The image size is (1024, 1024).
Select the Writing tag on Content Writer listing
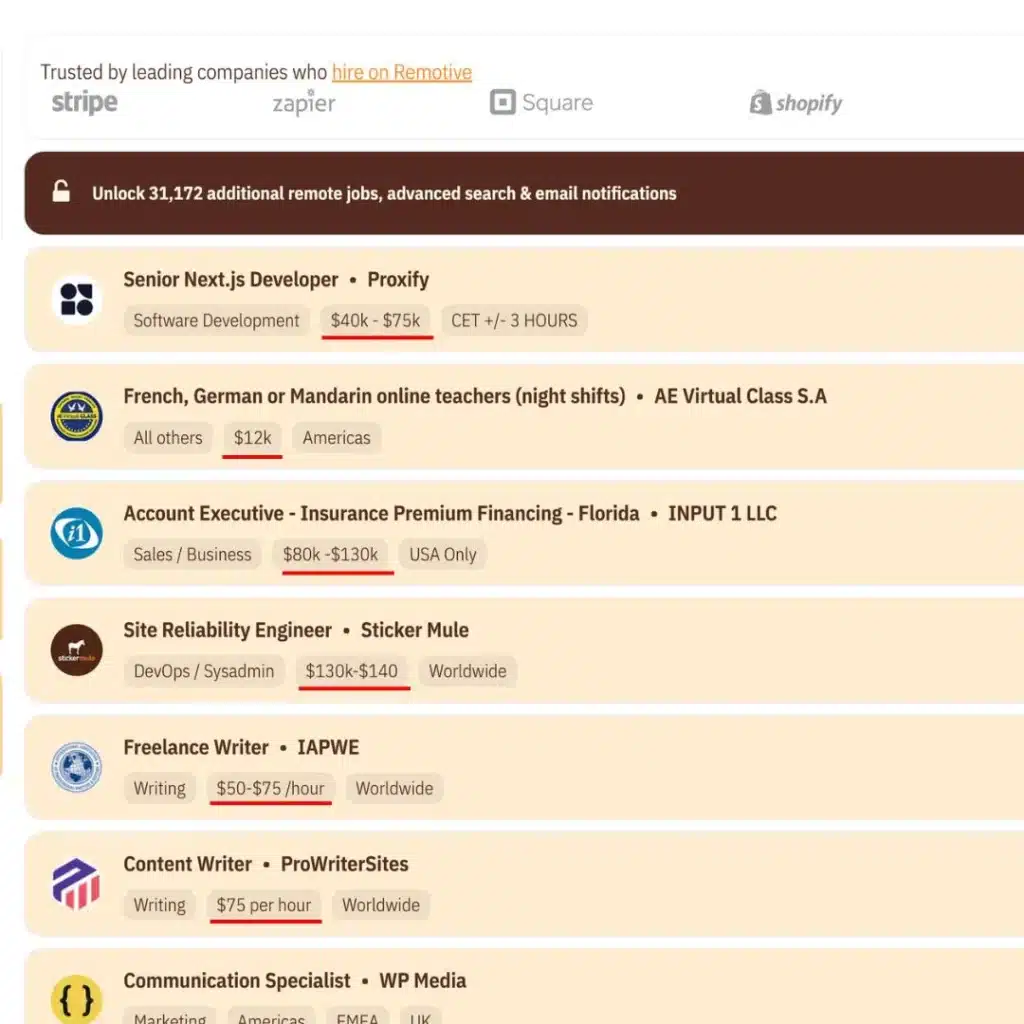click(159, 905)
